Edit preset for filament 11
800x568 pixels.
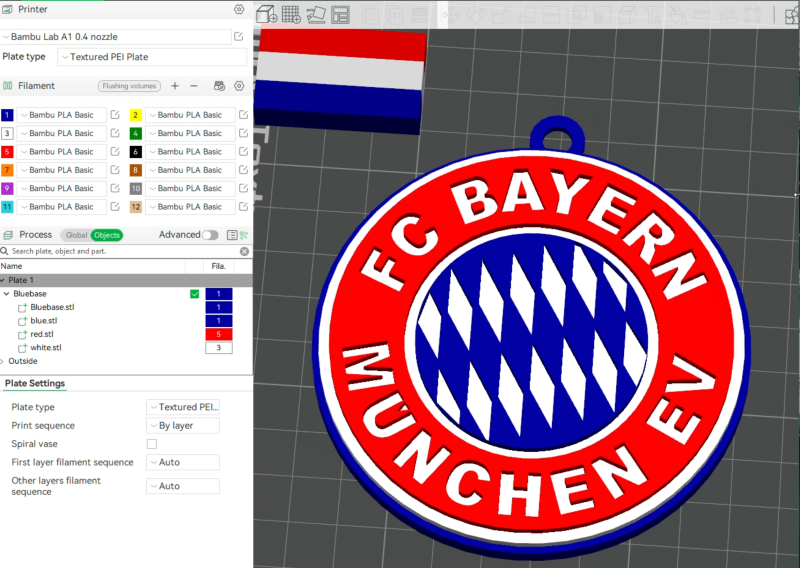point(115,207)
